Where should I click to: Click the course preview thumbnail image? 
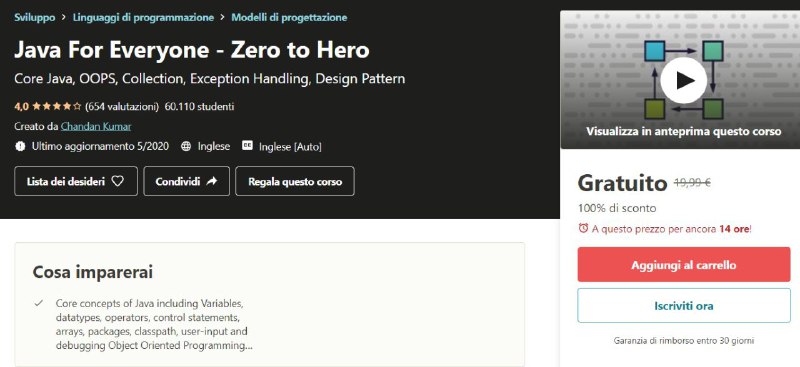pyautogui.click(x=680, y=80)
